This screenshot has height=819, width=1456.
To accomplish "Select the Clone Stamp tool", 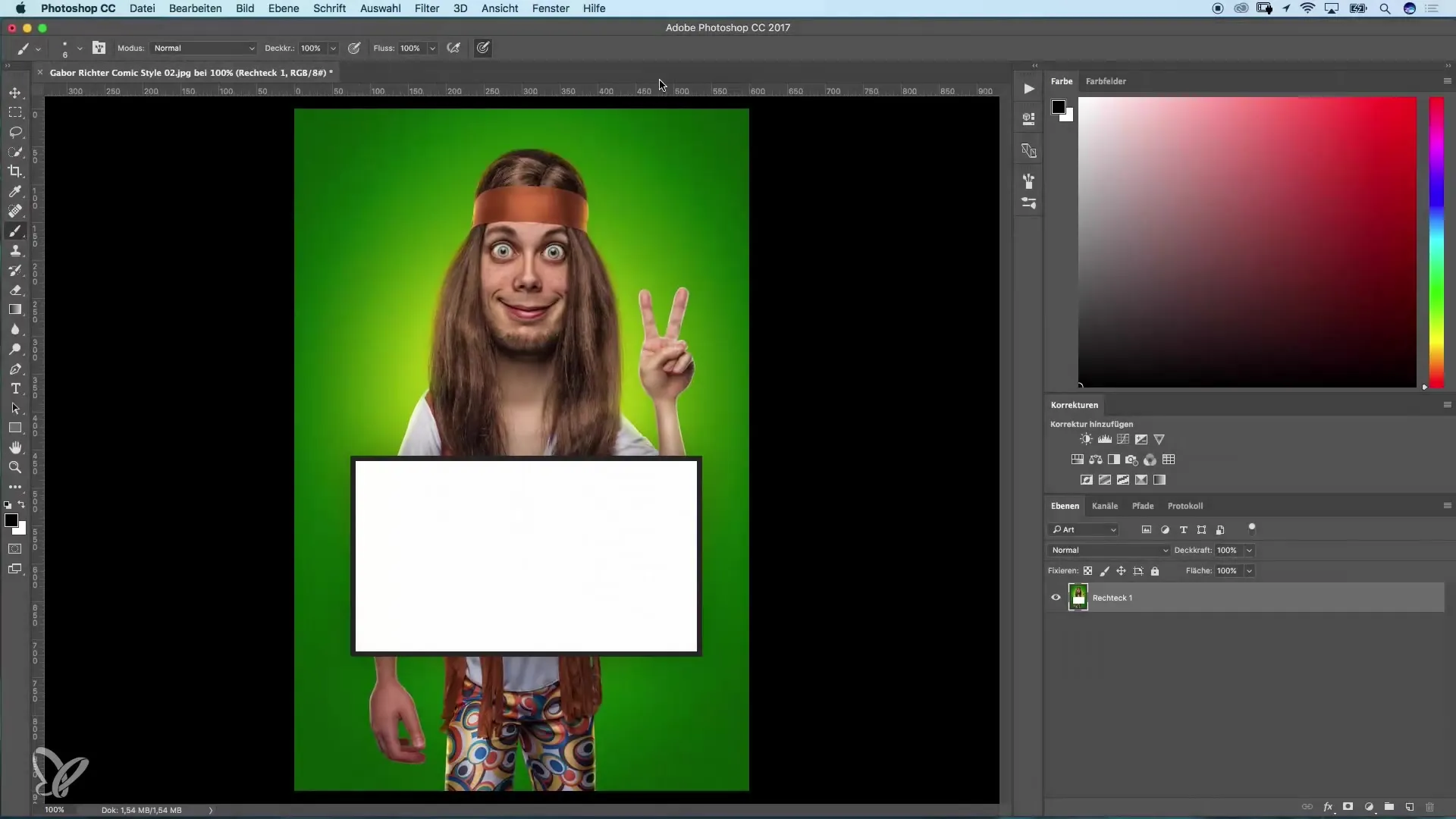I will (15, 250).
